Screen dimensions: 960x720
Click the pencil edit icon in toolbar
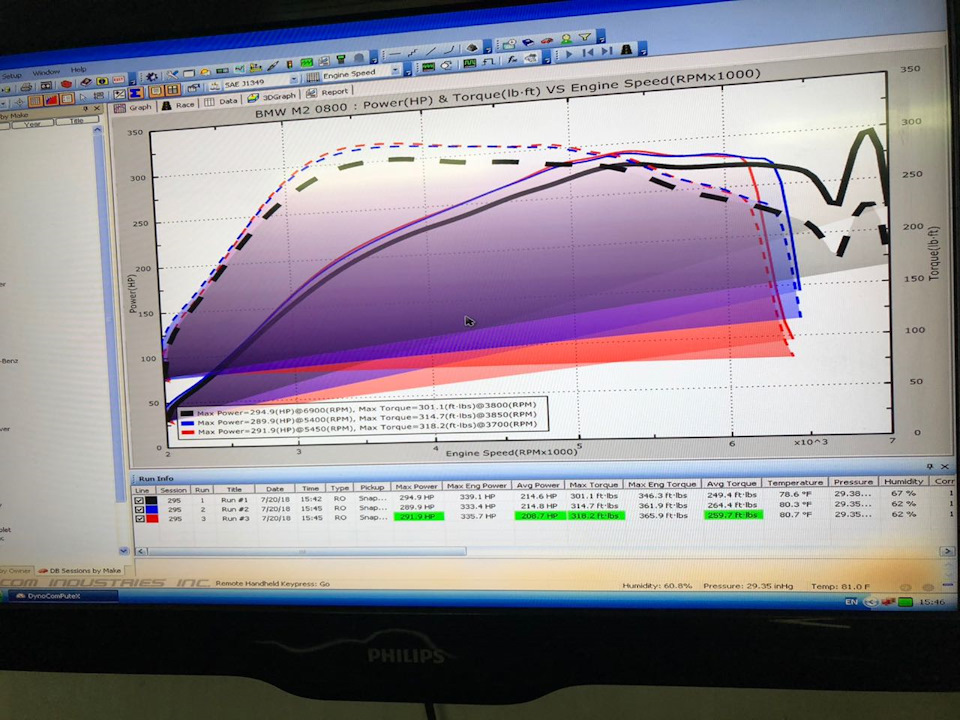(x=272, y=66)
